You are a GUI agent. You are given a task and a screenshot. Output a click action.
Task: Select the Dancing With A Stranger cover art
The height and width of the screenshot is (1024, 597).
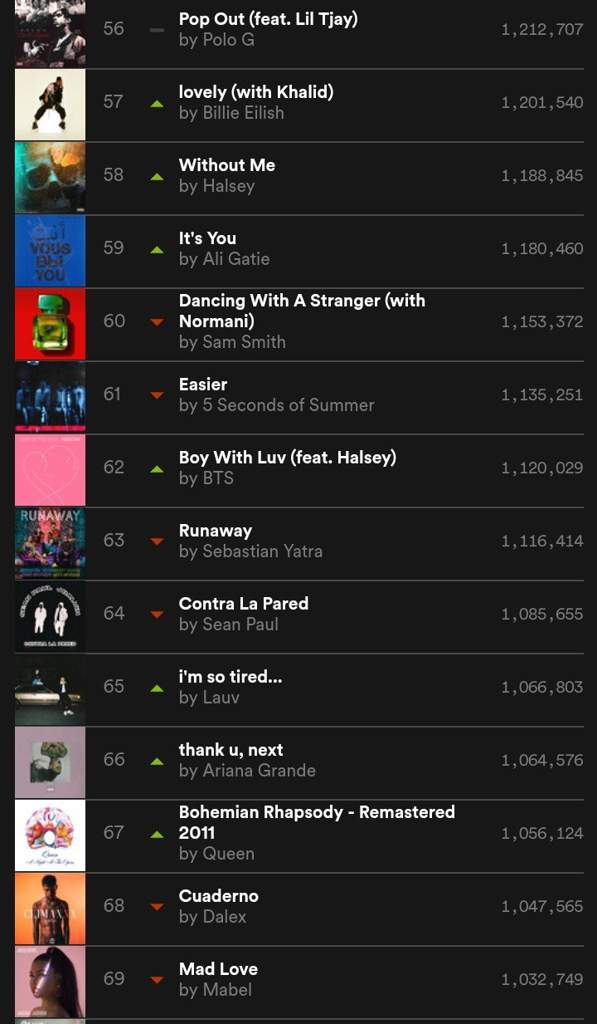(x=50, y=324)
